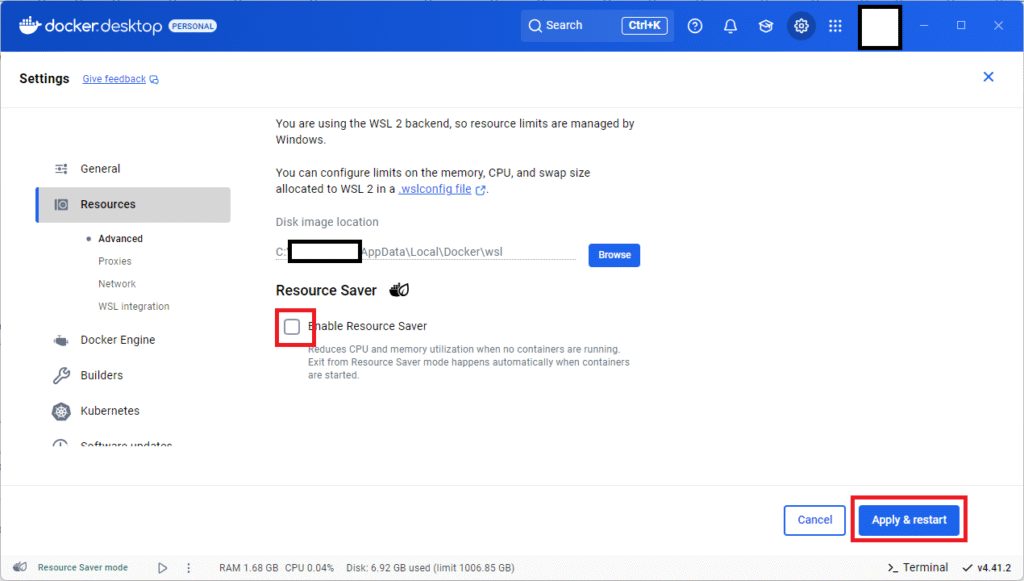The width and height of the screenshot is (1024, 581).
Task: Open the Learning center graduation cap icon
Action: (765, 26)
